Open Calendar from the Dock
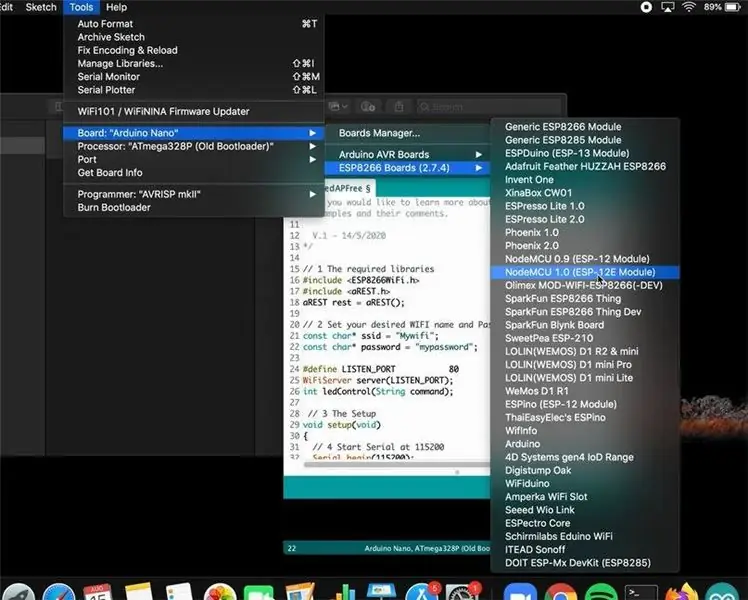Image resolution: width=748 pixels, height=600 pixels. pyautogui.click(x=98, y=592)
